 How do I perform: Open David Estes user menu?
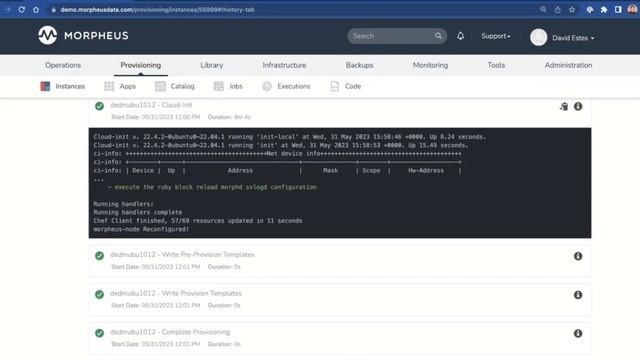tap(573, 38)
